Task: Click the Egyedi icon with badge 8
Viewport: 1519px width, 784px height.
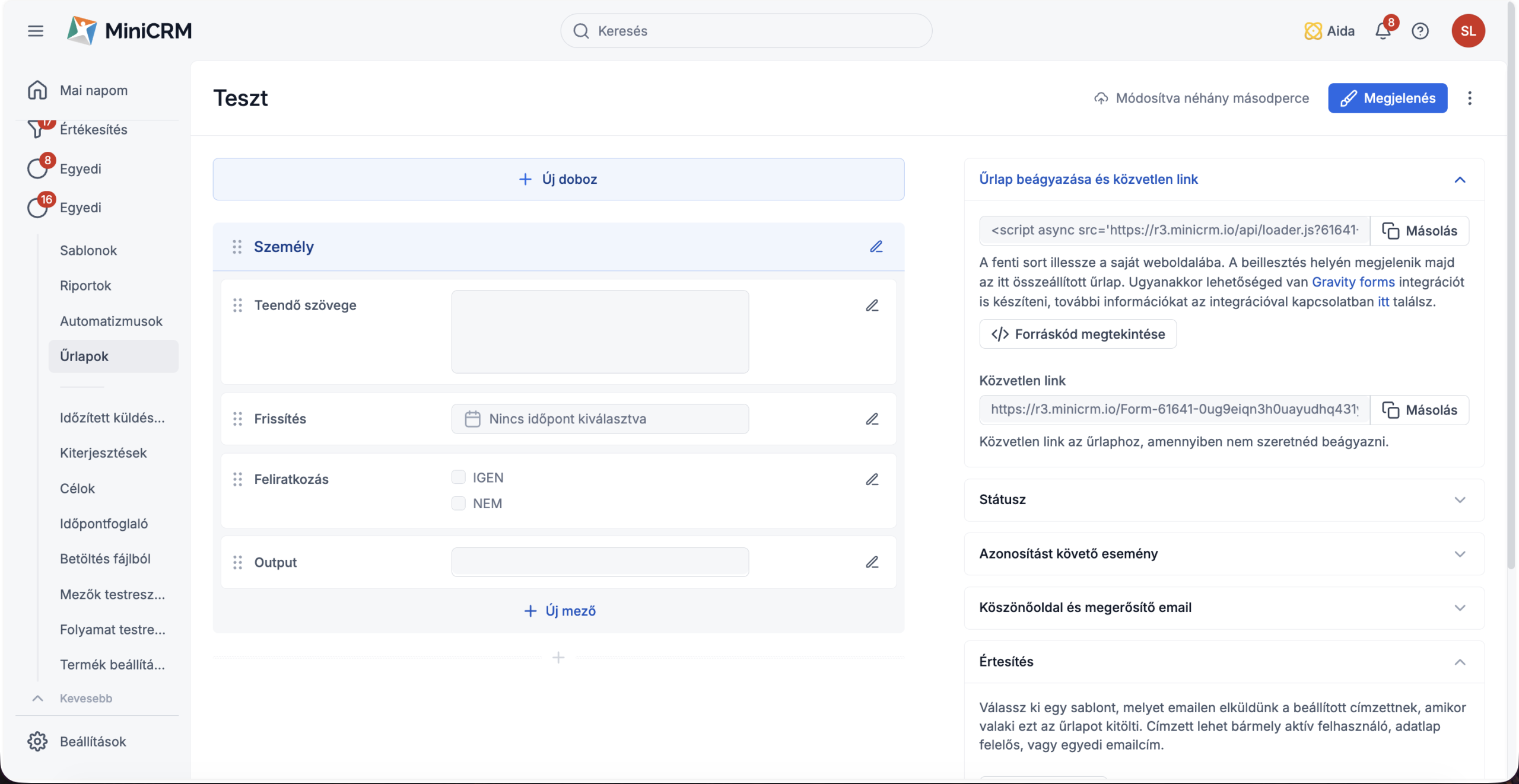Action: tap(37, 168)
